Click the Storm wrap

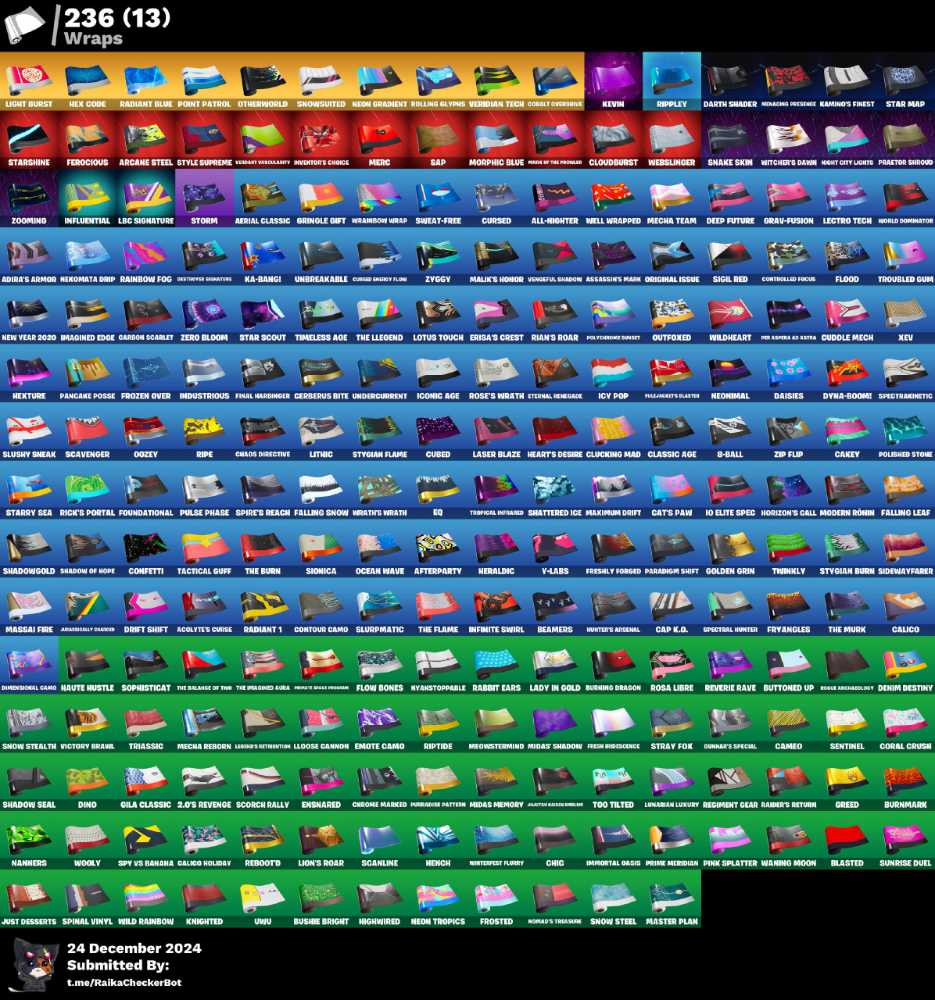[205, 198]
